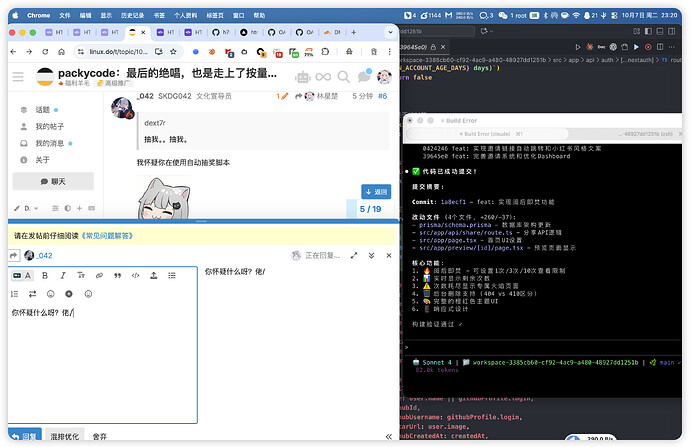Toggle VS Code primary side bar
690x447 pixels.
(648, 31)
